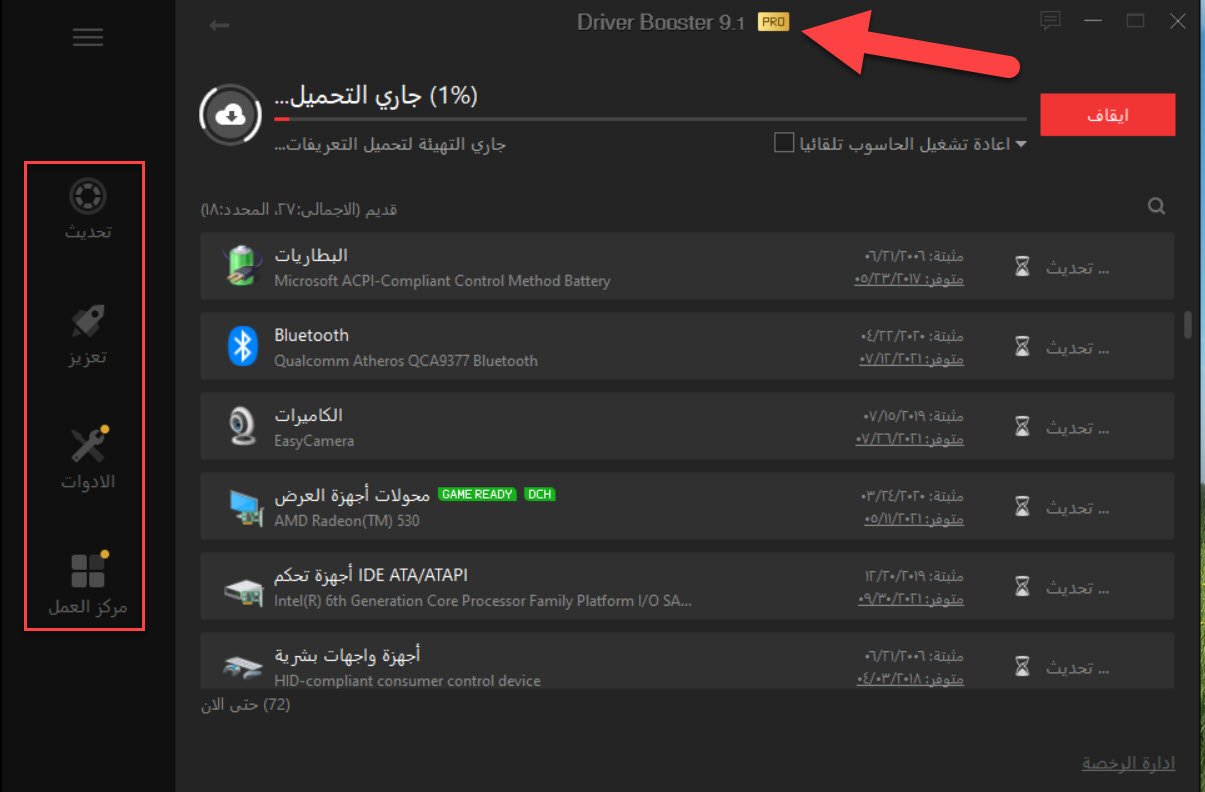
Task: Stop the download with ايقاف button
Action: pyautogui.click(x=1107, y=115)
